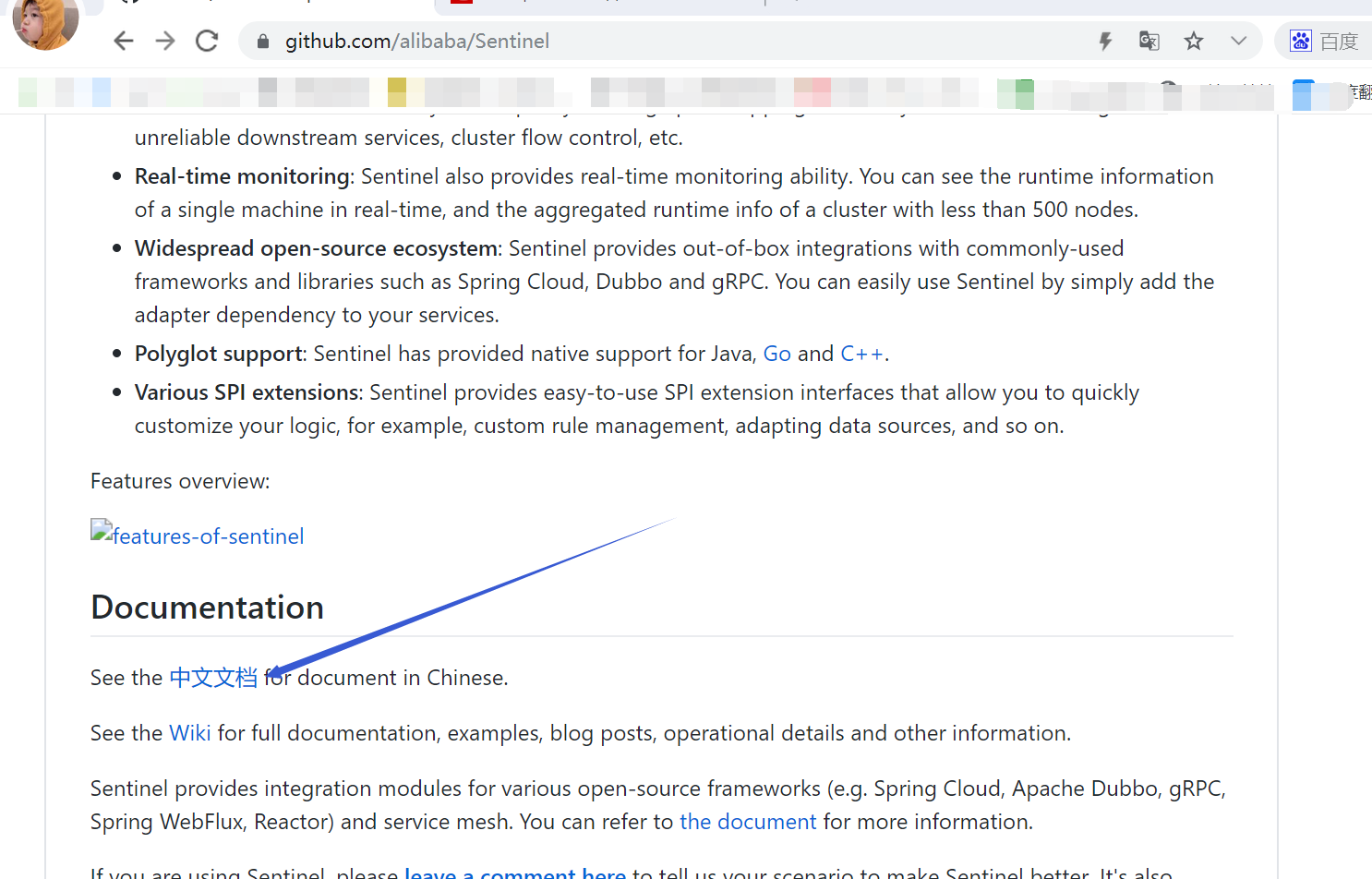This screenshot has height=879, width=1372.
Task: Click the Documentation heading
Action: [208, 608]
